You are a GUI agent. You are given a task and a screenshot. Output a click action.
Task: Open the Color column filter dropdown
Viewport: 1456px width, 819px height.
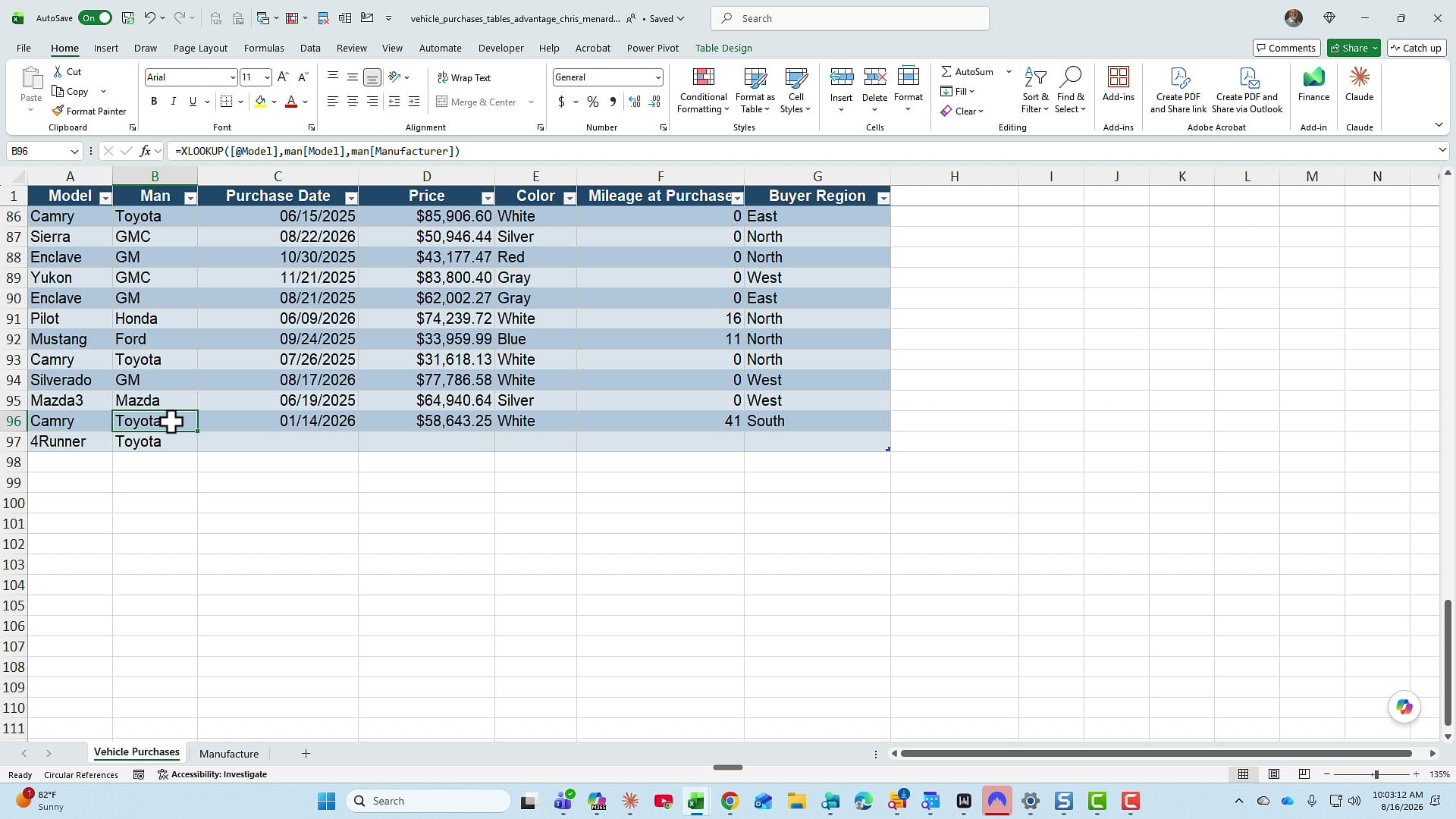click(570, 198)
